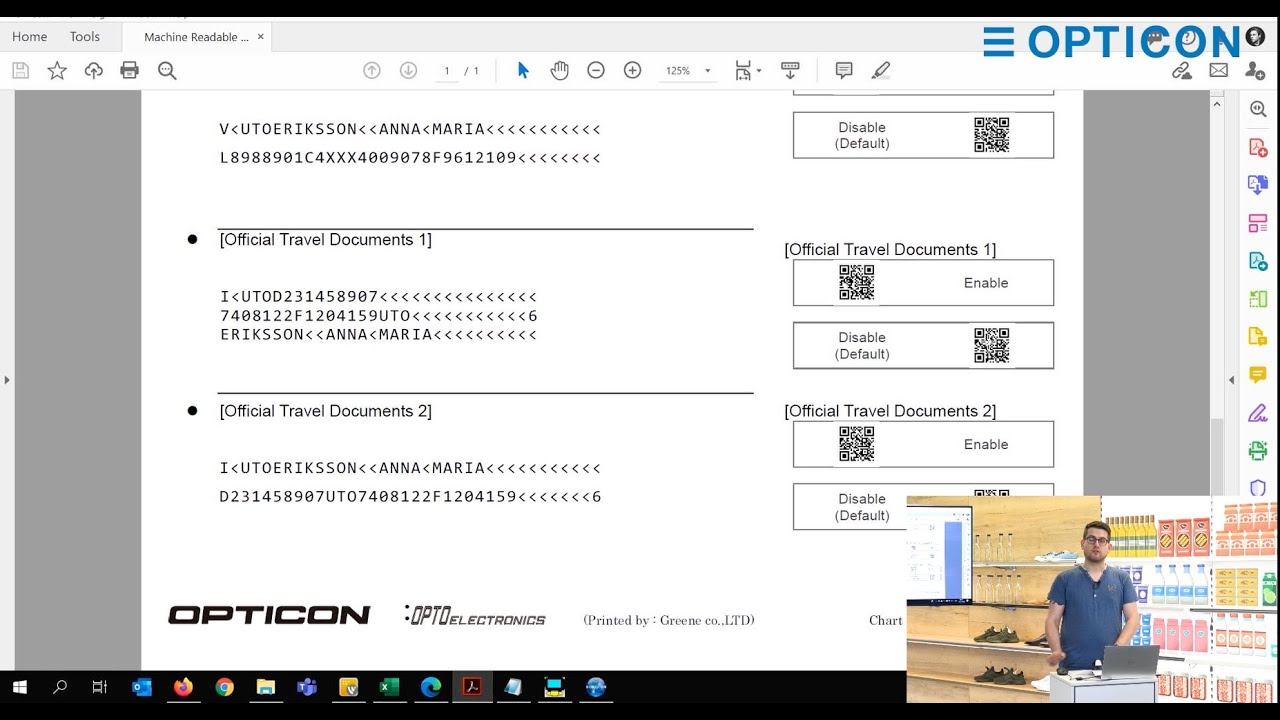Open Windows taskbar search
1280x720 pixels.
coord(60,687)
